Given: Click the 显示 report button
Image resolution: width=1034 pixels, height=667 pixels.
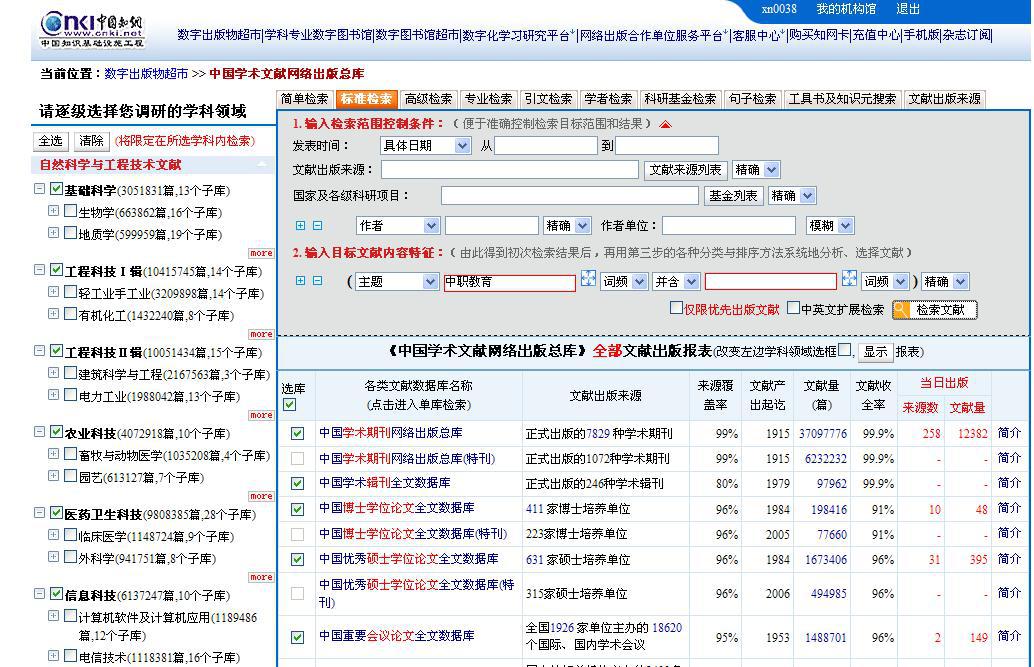Looking at the screenshot, I should (x=875, y=352).
